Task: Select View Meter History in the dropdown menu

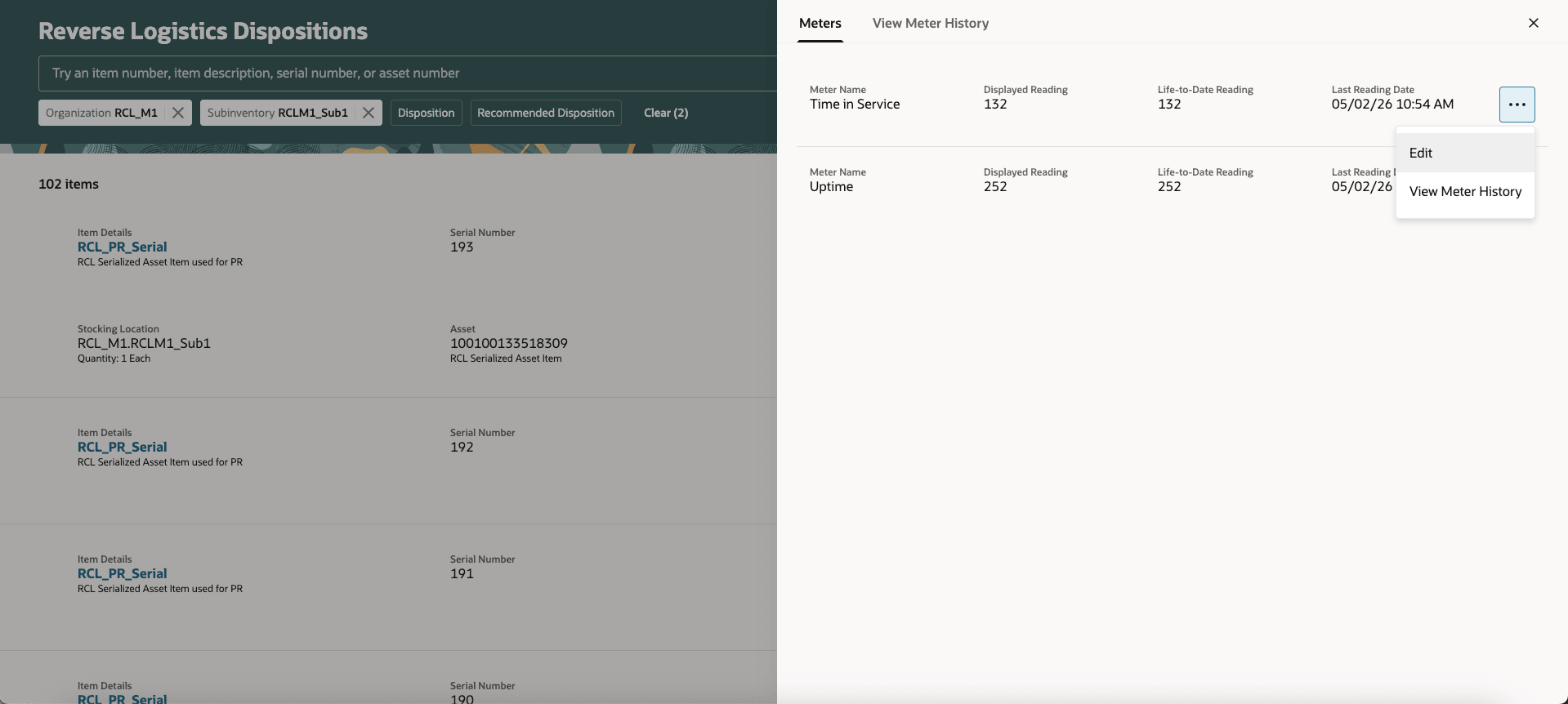Action: click(x=1465, y=191)
